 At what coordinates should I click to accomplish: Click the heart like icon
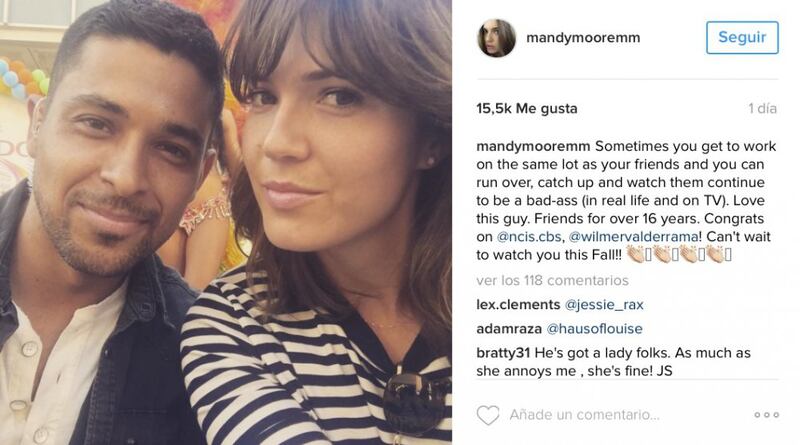(488, 415)
